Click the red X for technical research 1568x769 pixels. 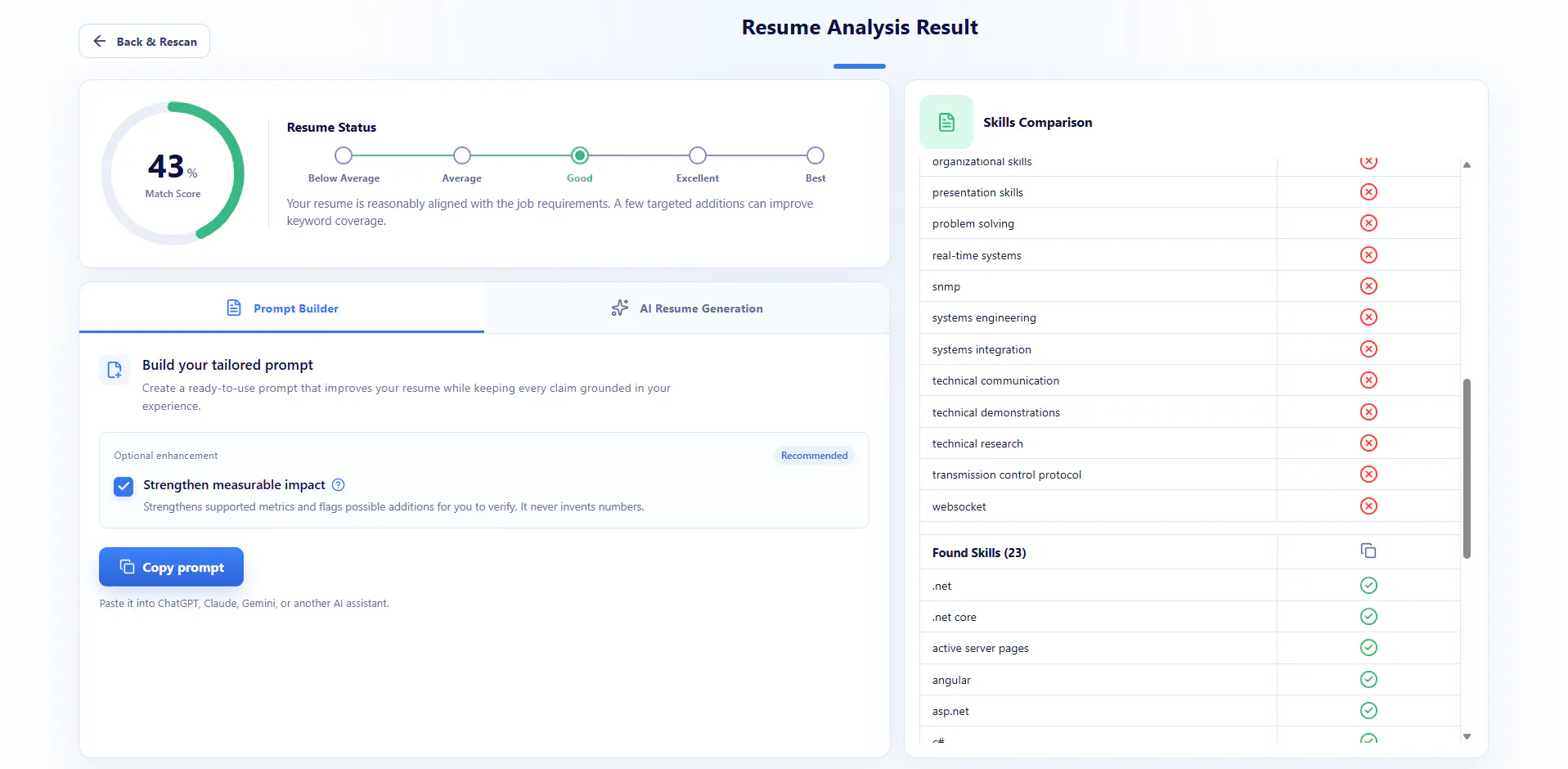(1368, 443)
